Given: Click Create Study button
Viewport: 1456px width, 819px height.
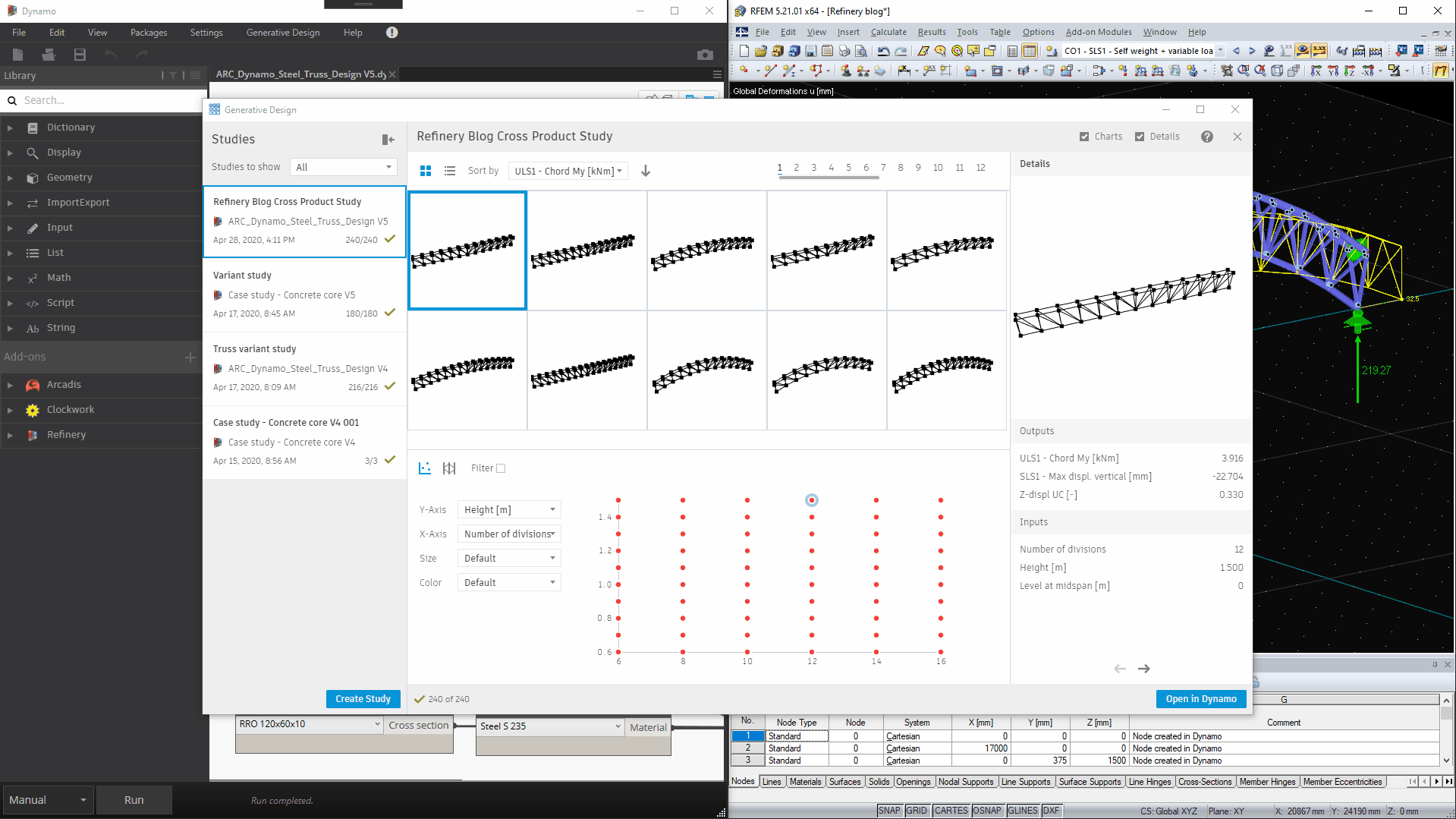Looking at the screenshot, I should click(363, 698).
